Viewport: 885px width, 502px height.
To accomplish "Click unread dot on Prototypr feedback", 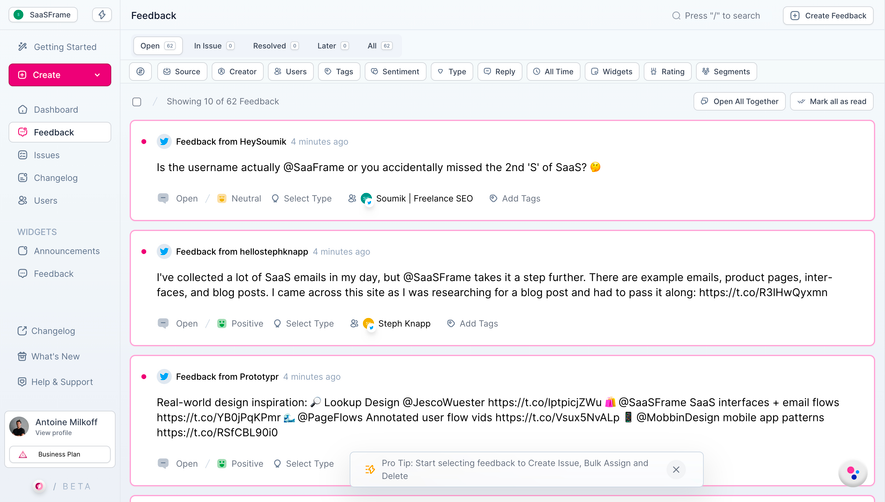I will [x=144, y=377].
